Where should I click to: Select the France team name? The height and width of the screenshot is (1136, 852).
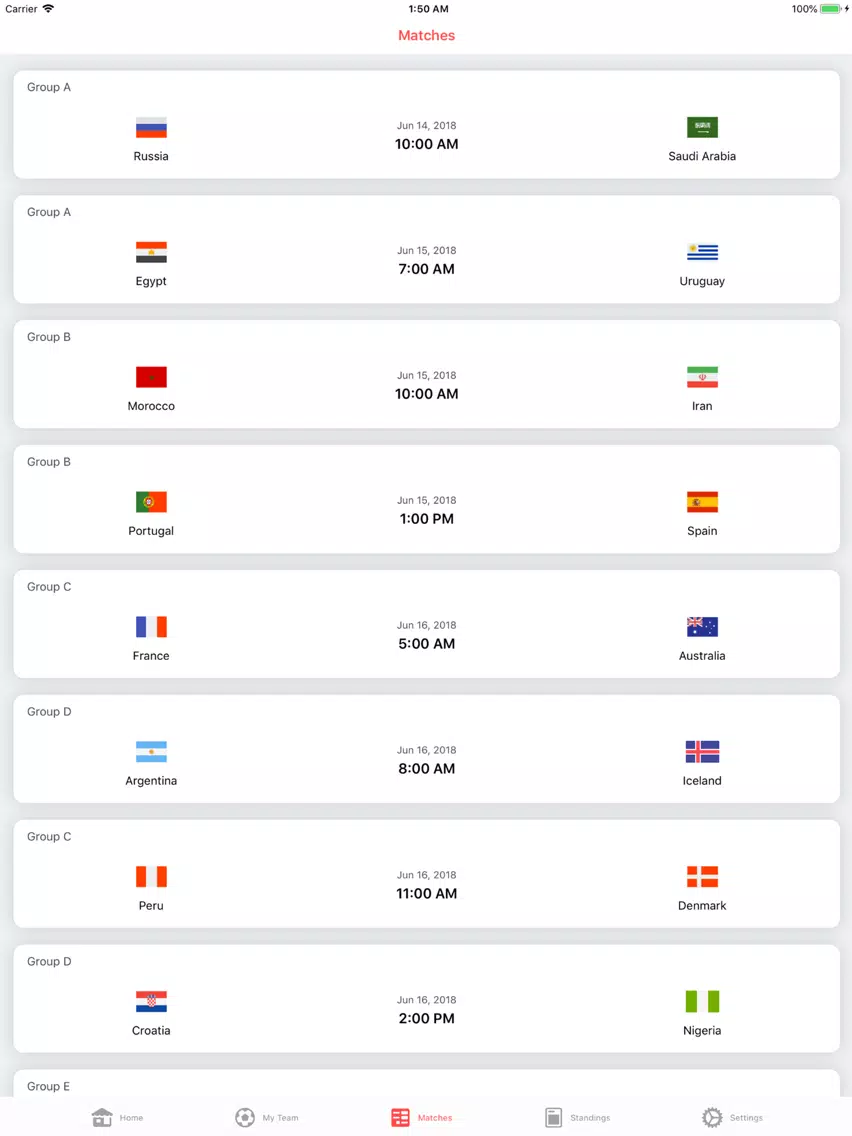(x=151, y=656)
